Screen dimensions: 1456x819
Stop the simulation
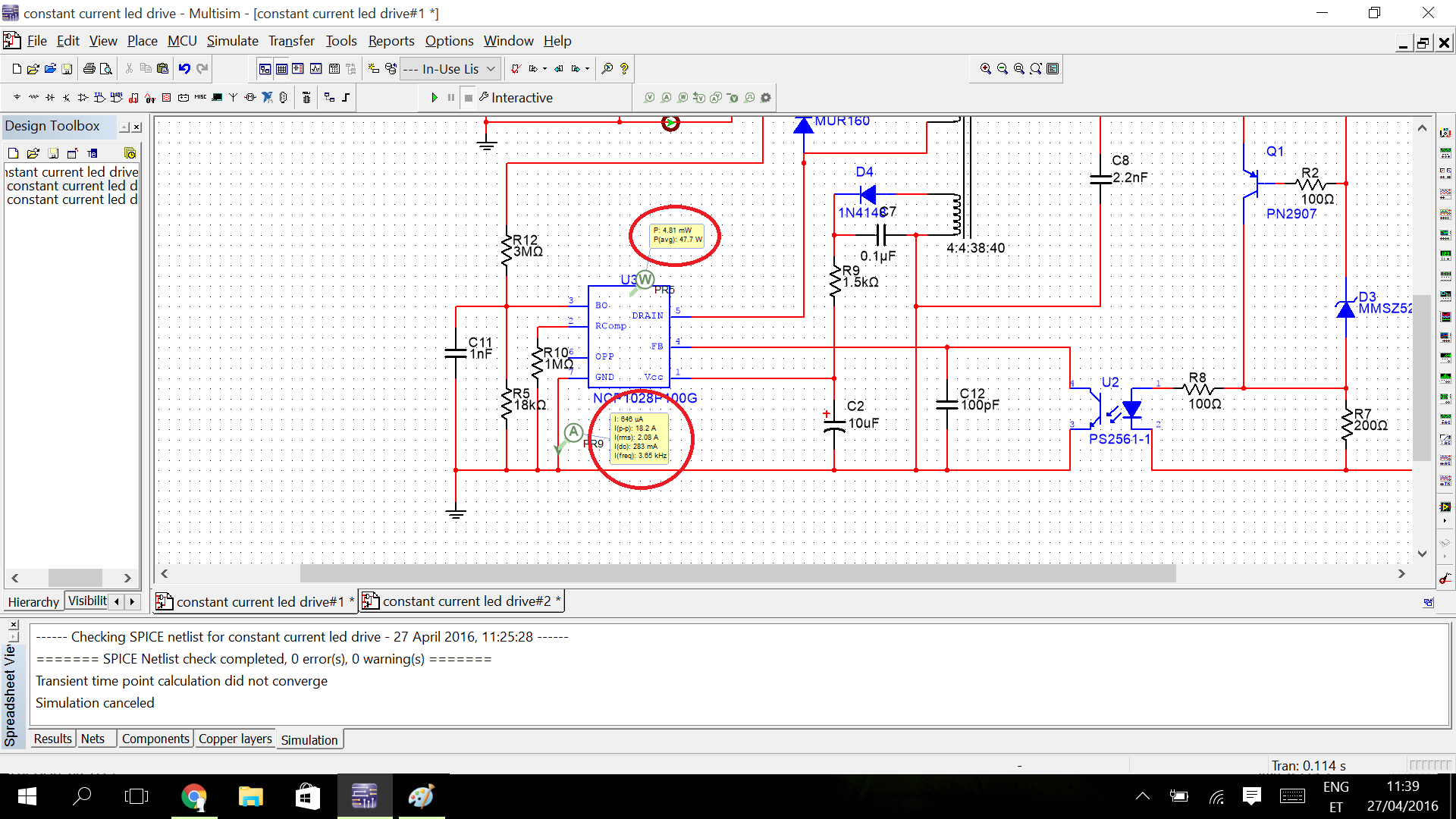pyautogui.click(x=469, y=98)
